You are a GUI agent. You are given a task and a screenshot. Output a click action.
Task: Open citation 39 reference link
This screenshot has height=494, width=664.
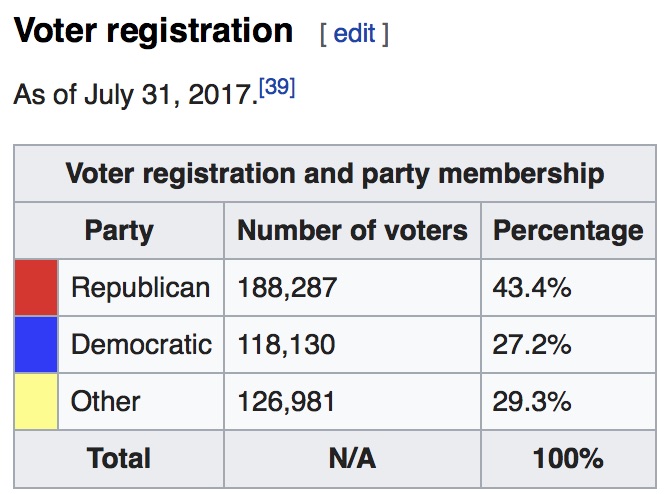(x=277, y=88)
